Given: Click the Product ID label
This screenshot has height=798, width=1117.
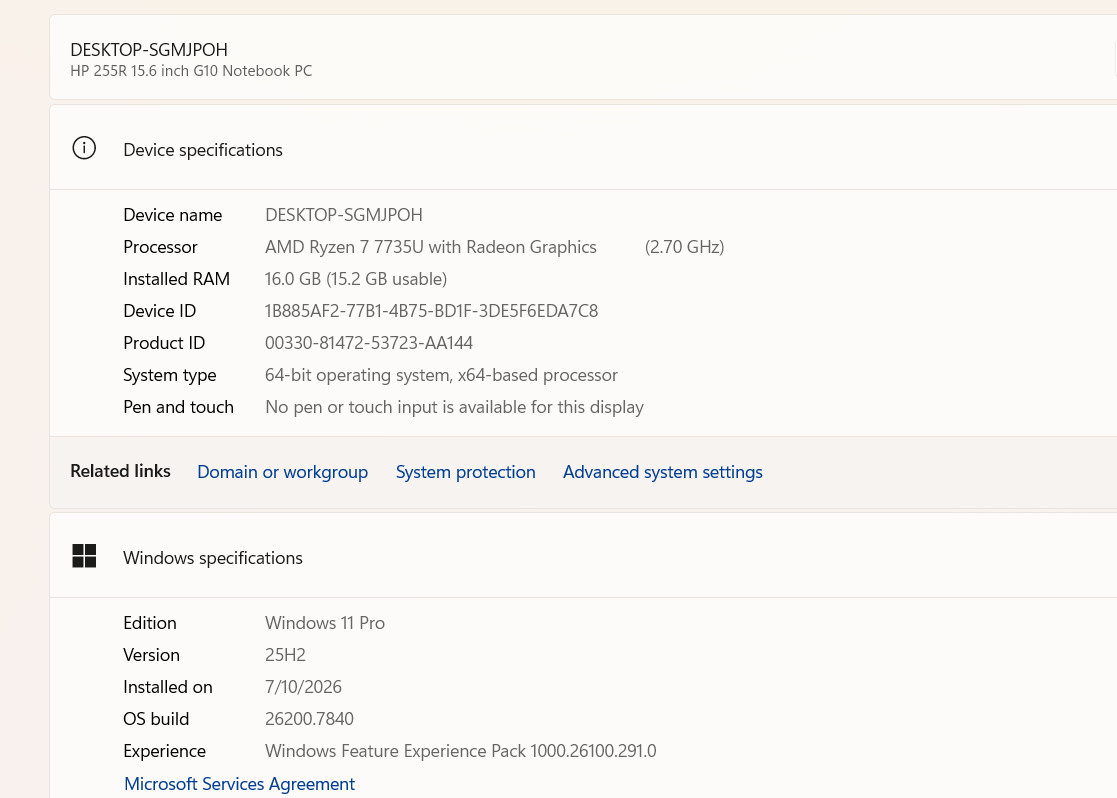Looking at the screenshot, I should pyautogui.click(x=164, y=343).
